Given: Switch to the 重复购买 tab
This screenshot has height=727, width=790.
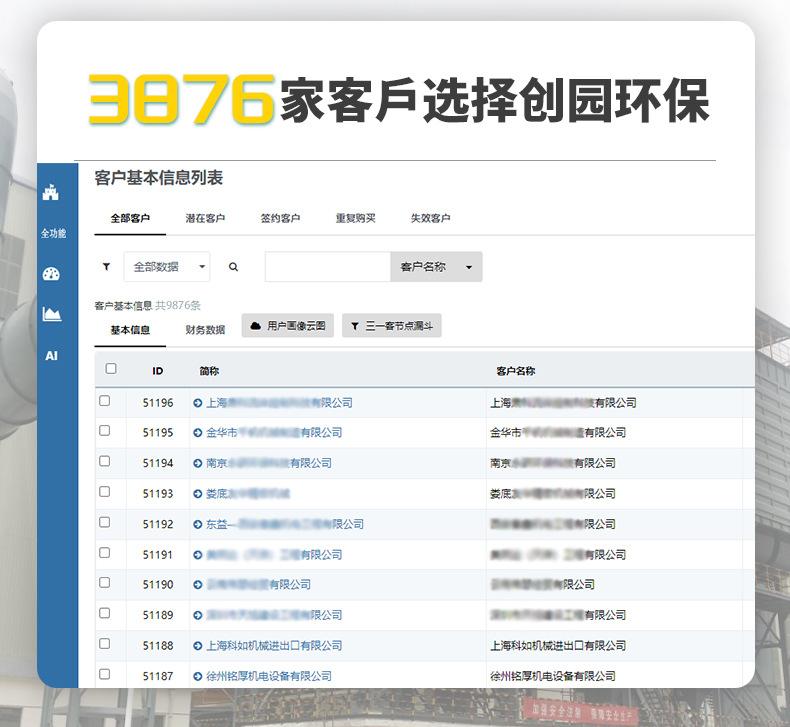Looking at the screenshot, I should (x=356, y=218).
